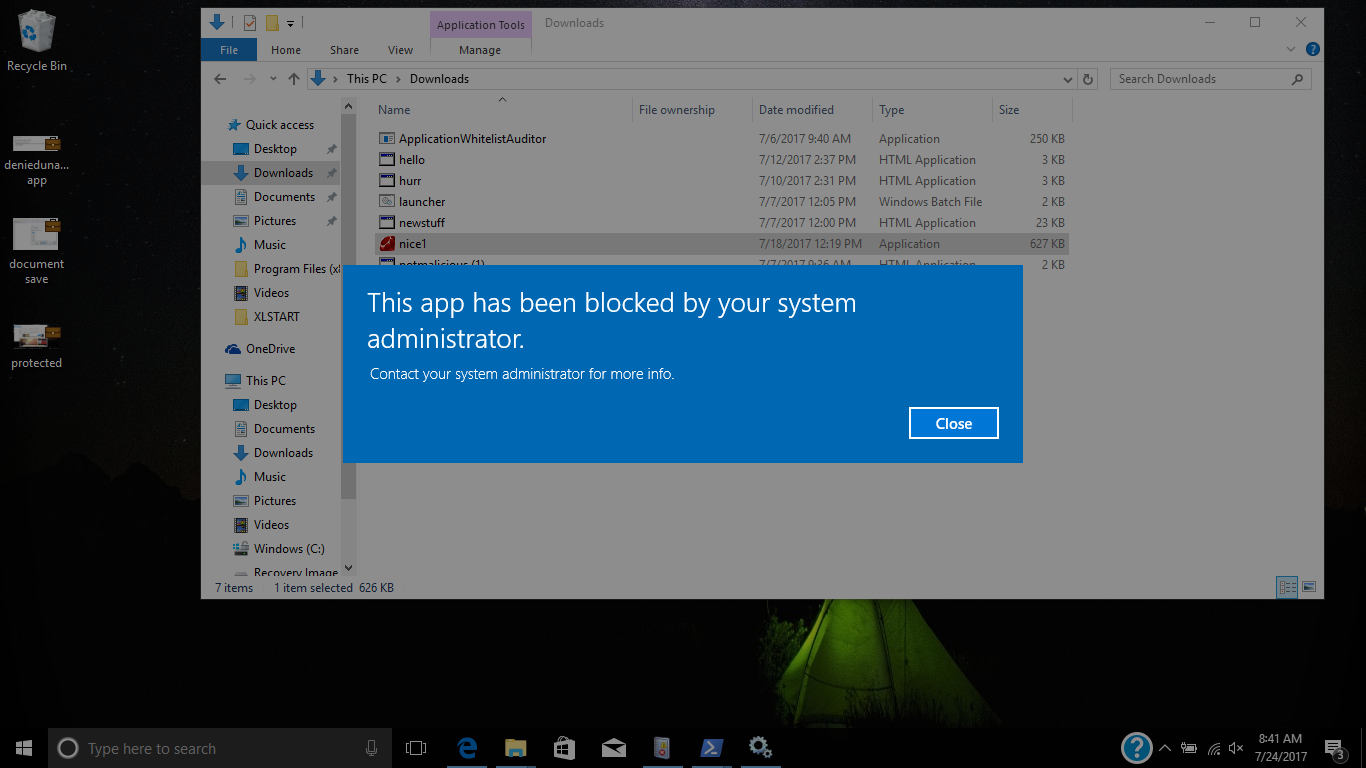Click the "250 KB" size cell
Image resolution: width=1366 pixels, height=768 pixels.
pyautogui.click(x=1047, y=139)
